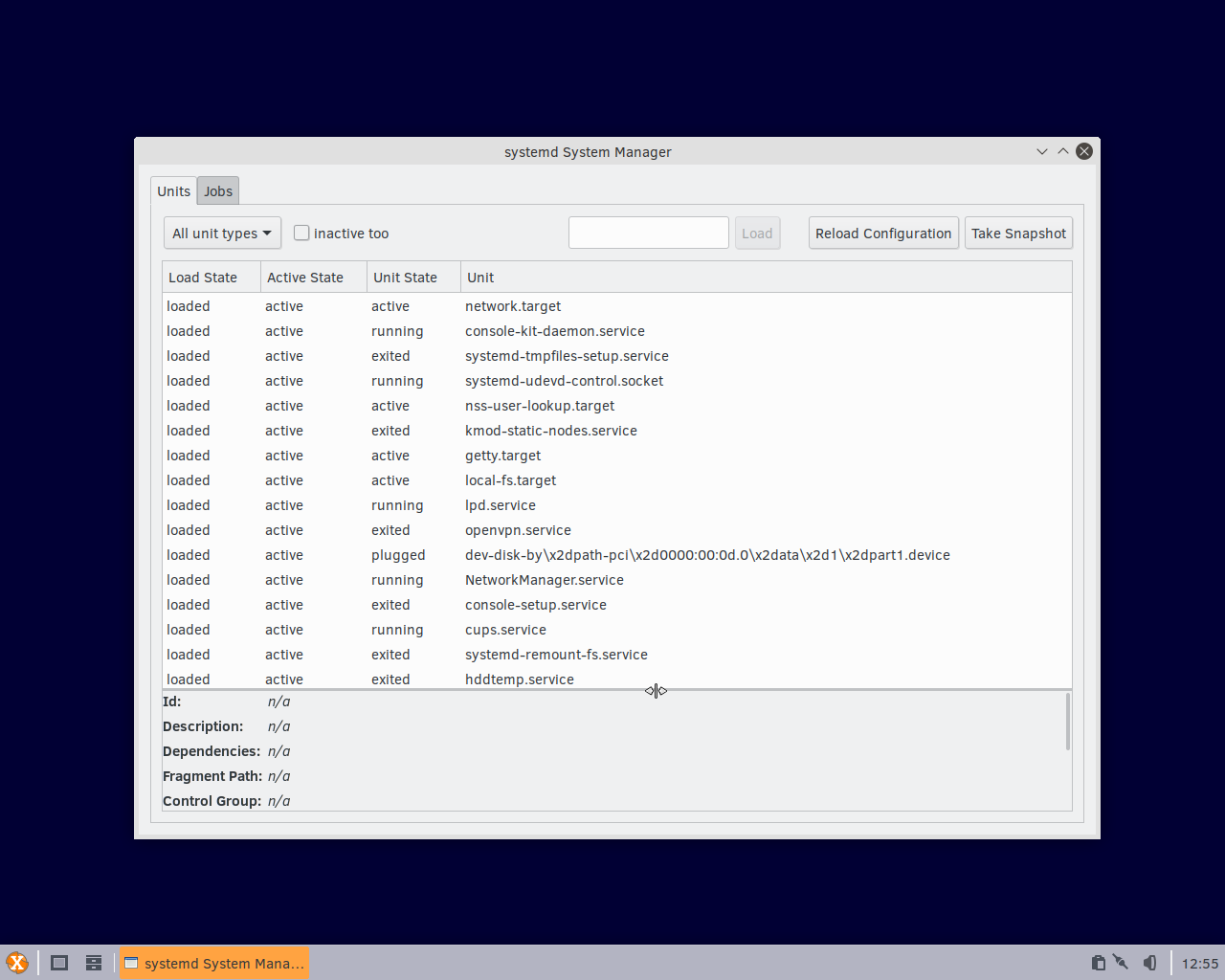Sort by the Unit column header

(x=766, y=278)
